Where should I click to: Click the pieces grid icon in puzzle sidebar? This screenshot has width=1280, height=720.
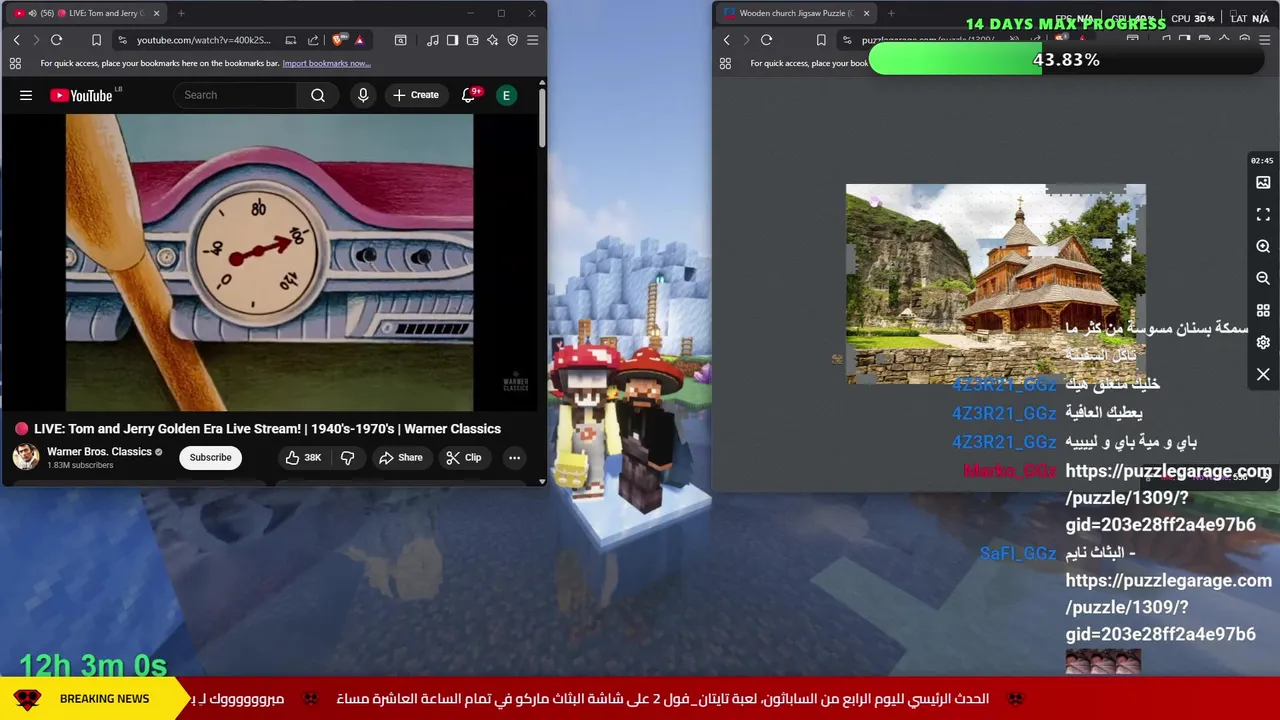pyautogui.click(x=1263, y=311)
